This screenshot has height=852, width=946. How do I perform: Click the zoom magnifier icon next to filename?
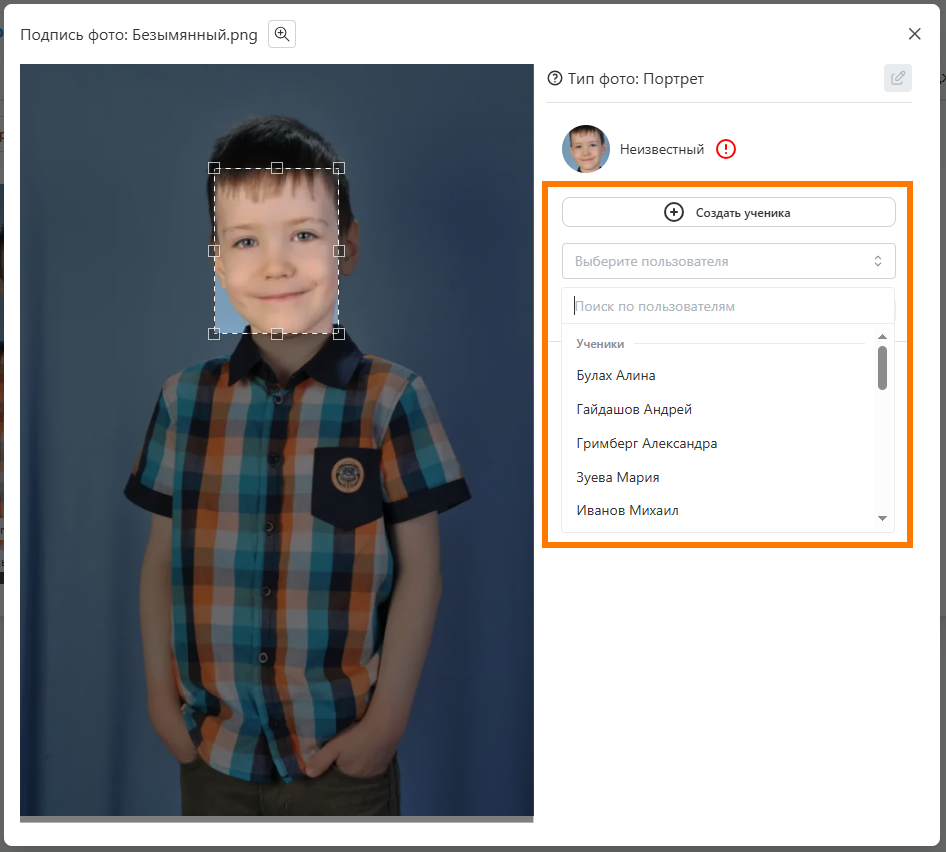[282, 34]
